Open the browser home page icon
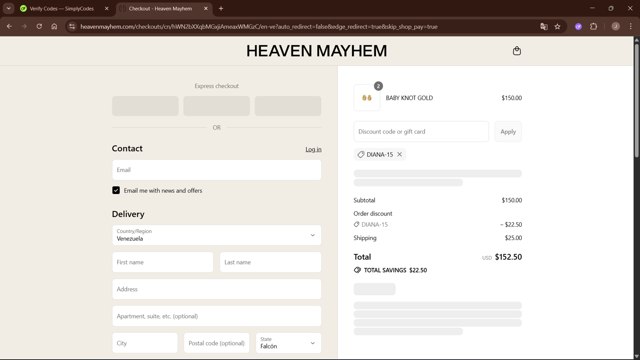Viewport: 640px width, 360px height. (54, 27)
